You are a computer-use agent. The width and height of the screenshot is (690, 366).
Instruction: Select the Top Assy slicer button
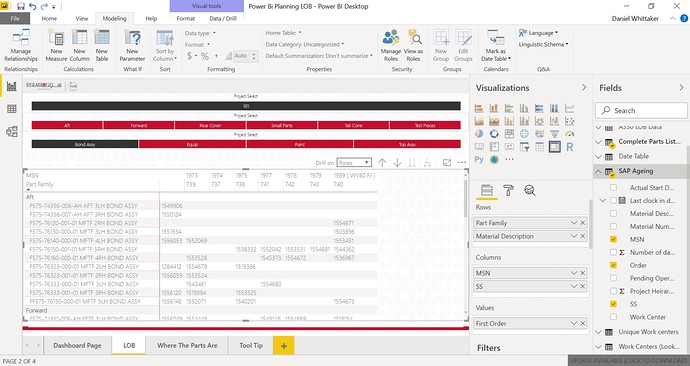407,144
